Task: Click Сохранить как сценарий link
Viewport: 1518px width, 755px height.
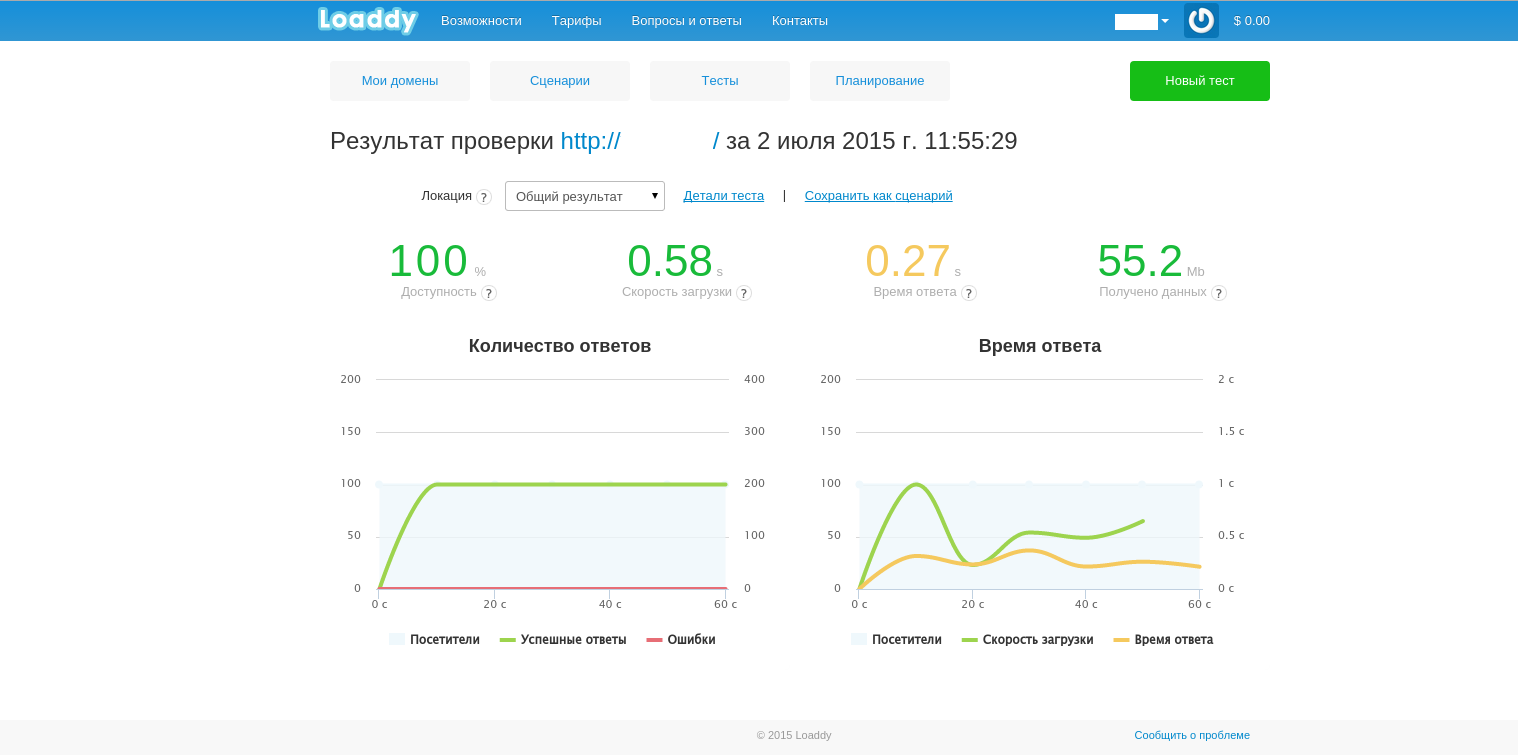Action: 878,196
